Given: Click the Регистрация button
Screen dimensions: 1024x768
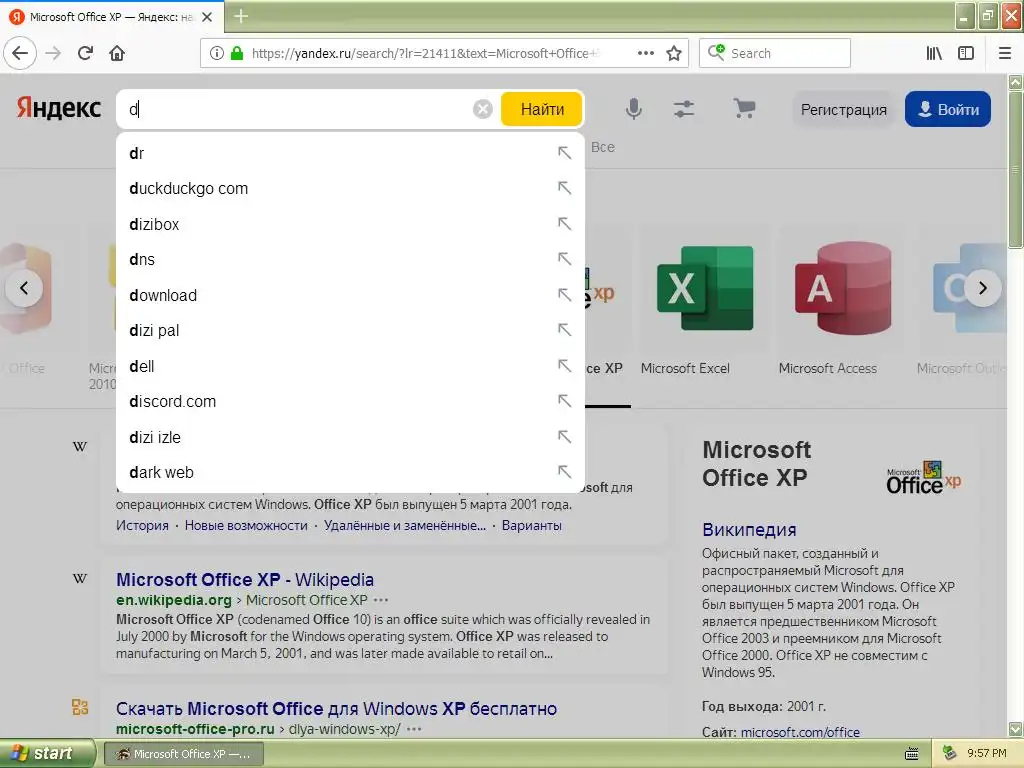Looking at the screenshot, I should [x=844, y=109].
